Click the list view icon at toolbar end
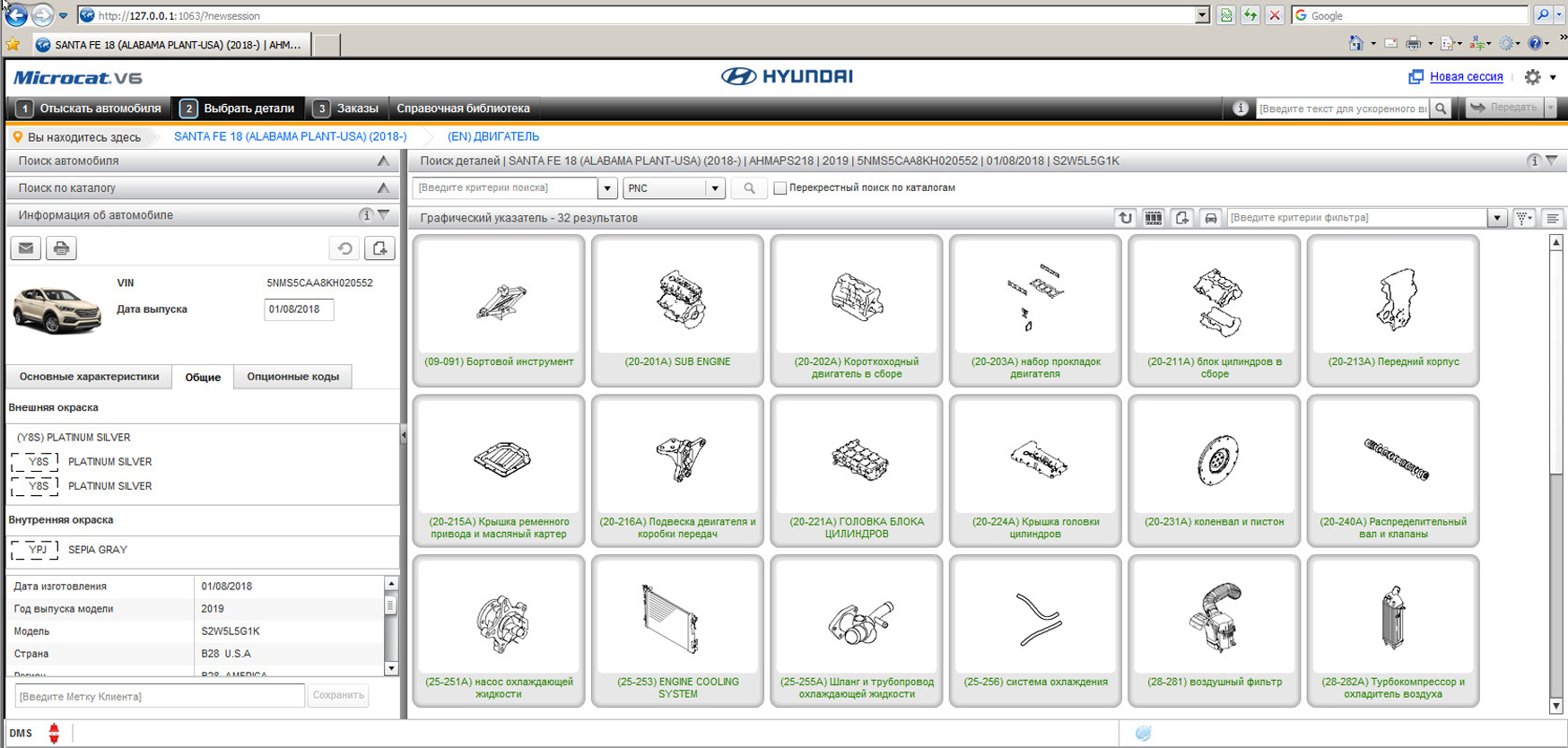 [x=1553, y=218]
